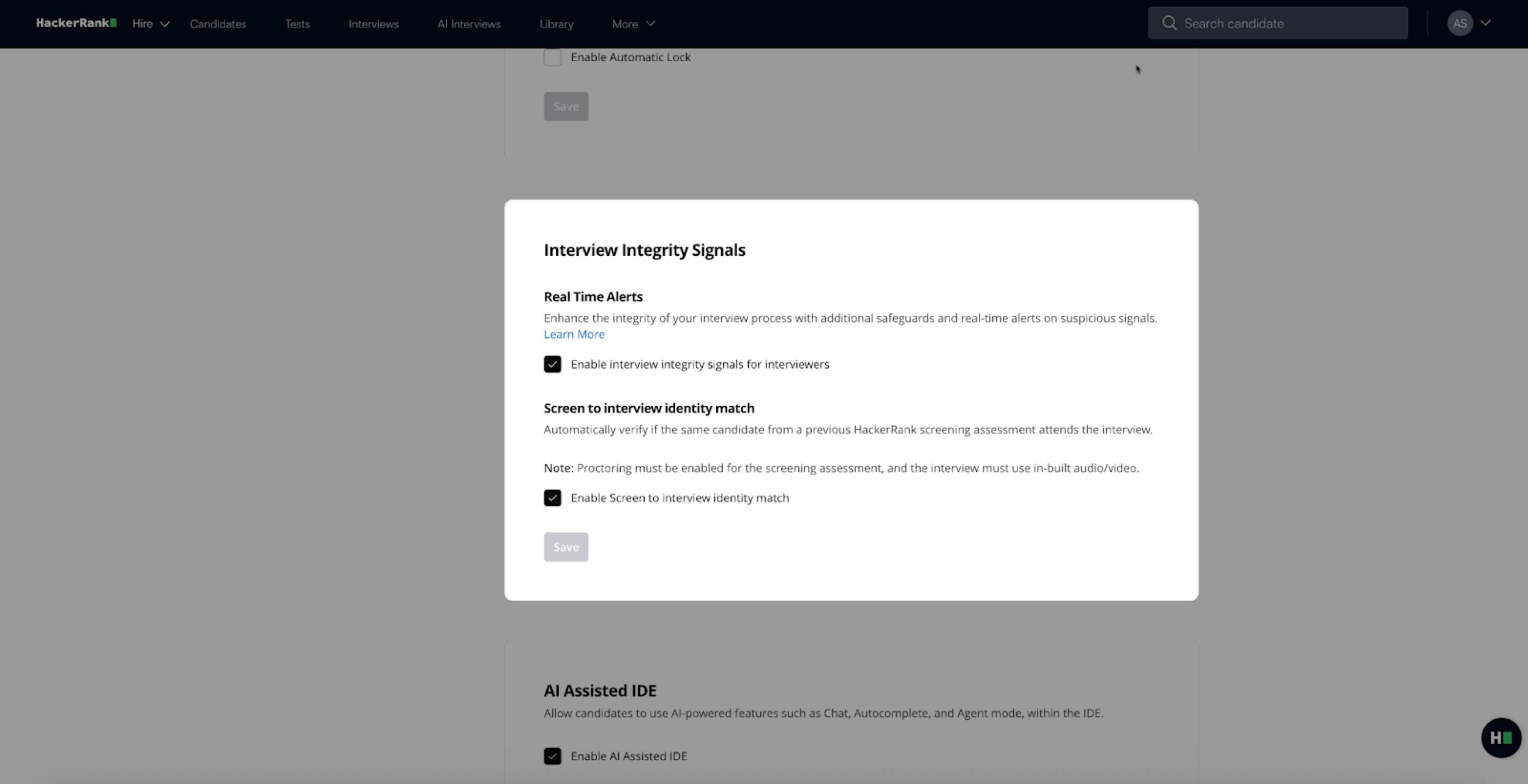The image size is (1528, 784).
Task: Save the Interview Integrity Signals settings
Action: pyautogui.click(x=565, y=547)
